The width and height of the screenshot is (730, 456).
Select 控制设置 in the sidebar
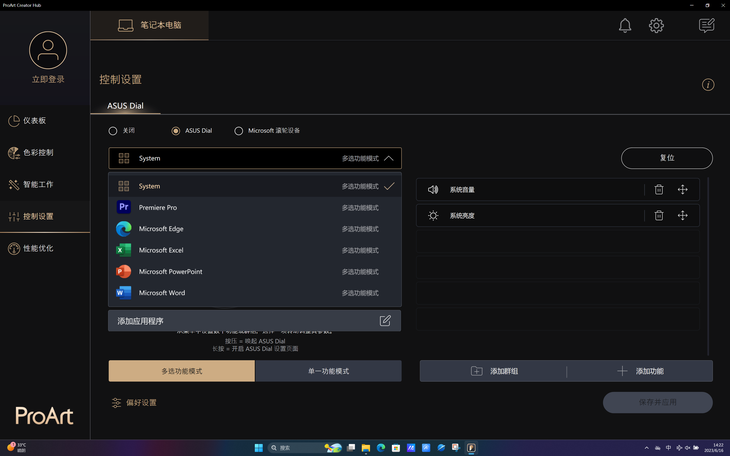(x=45, y=216)
